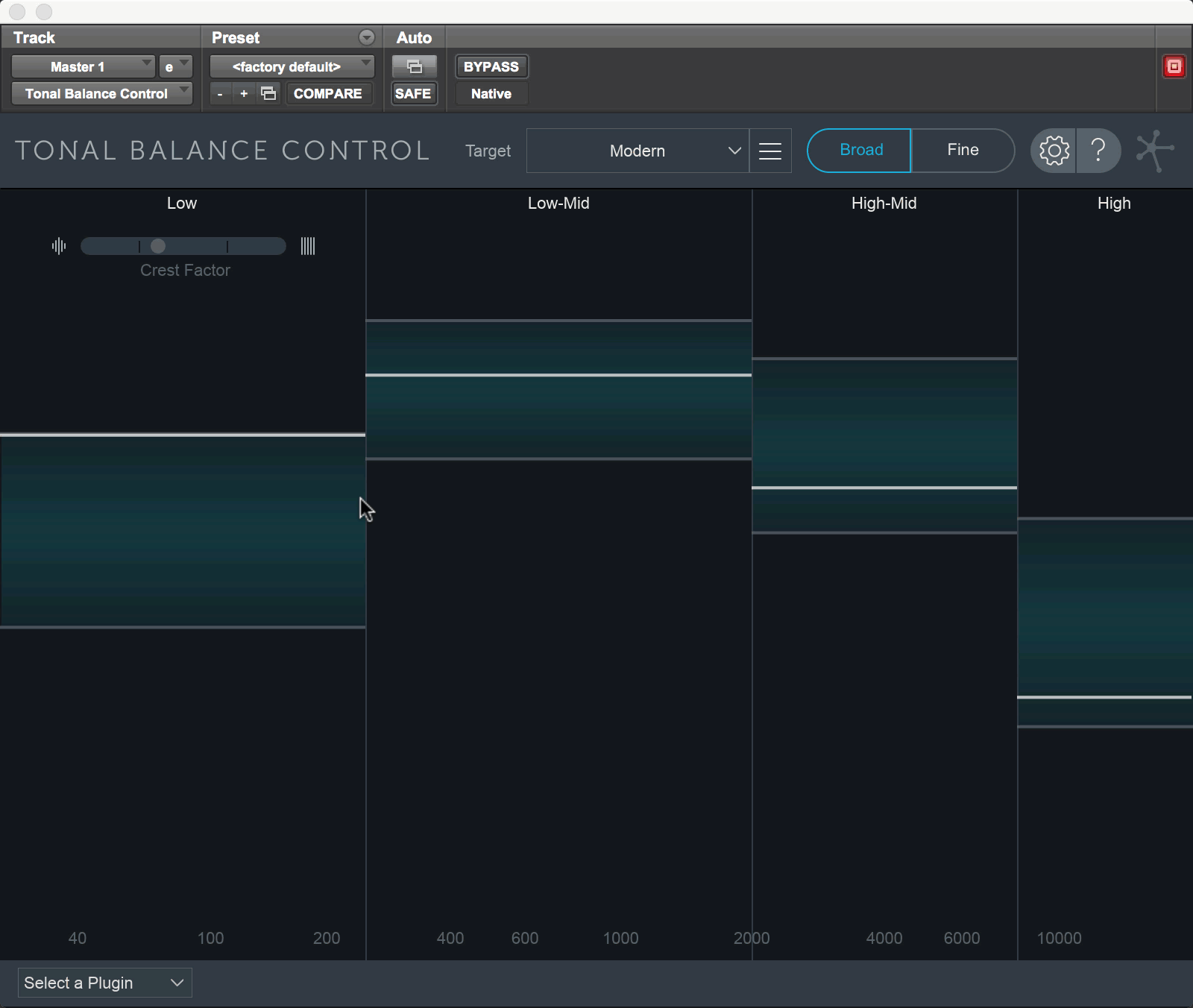Toggle the SAFE automation button
1193x1008 pixels.
(414, 94)
